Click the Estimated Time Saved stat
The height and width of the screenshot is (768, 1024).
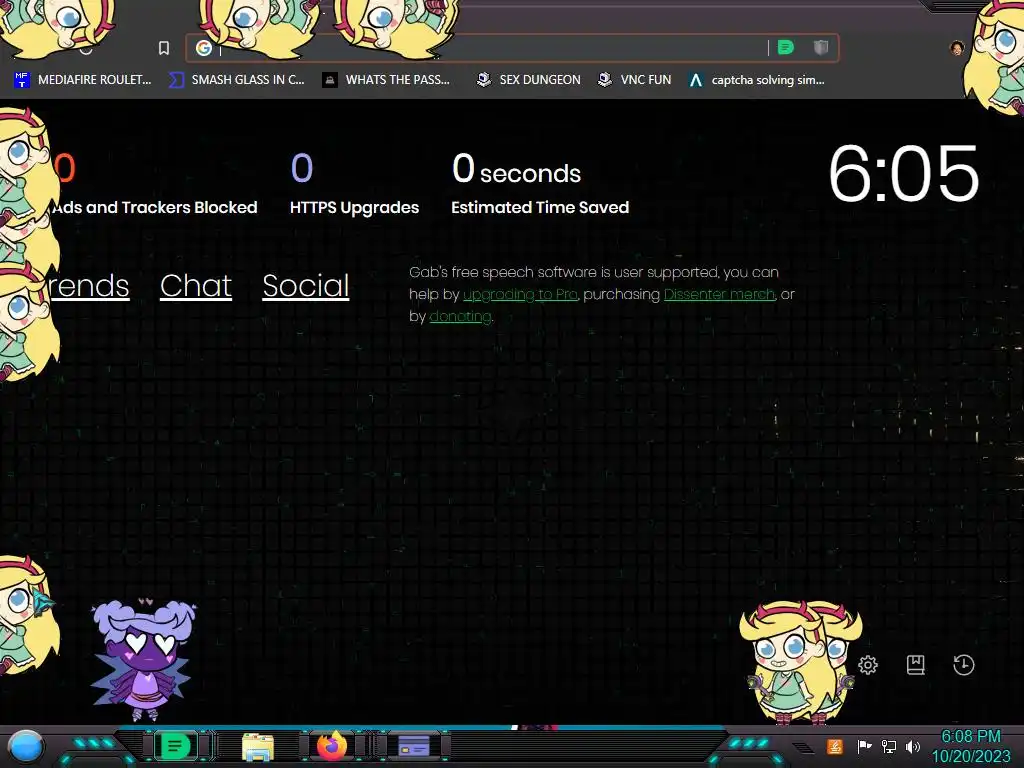tap(540, 184)
